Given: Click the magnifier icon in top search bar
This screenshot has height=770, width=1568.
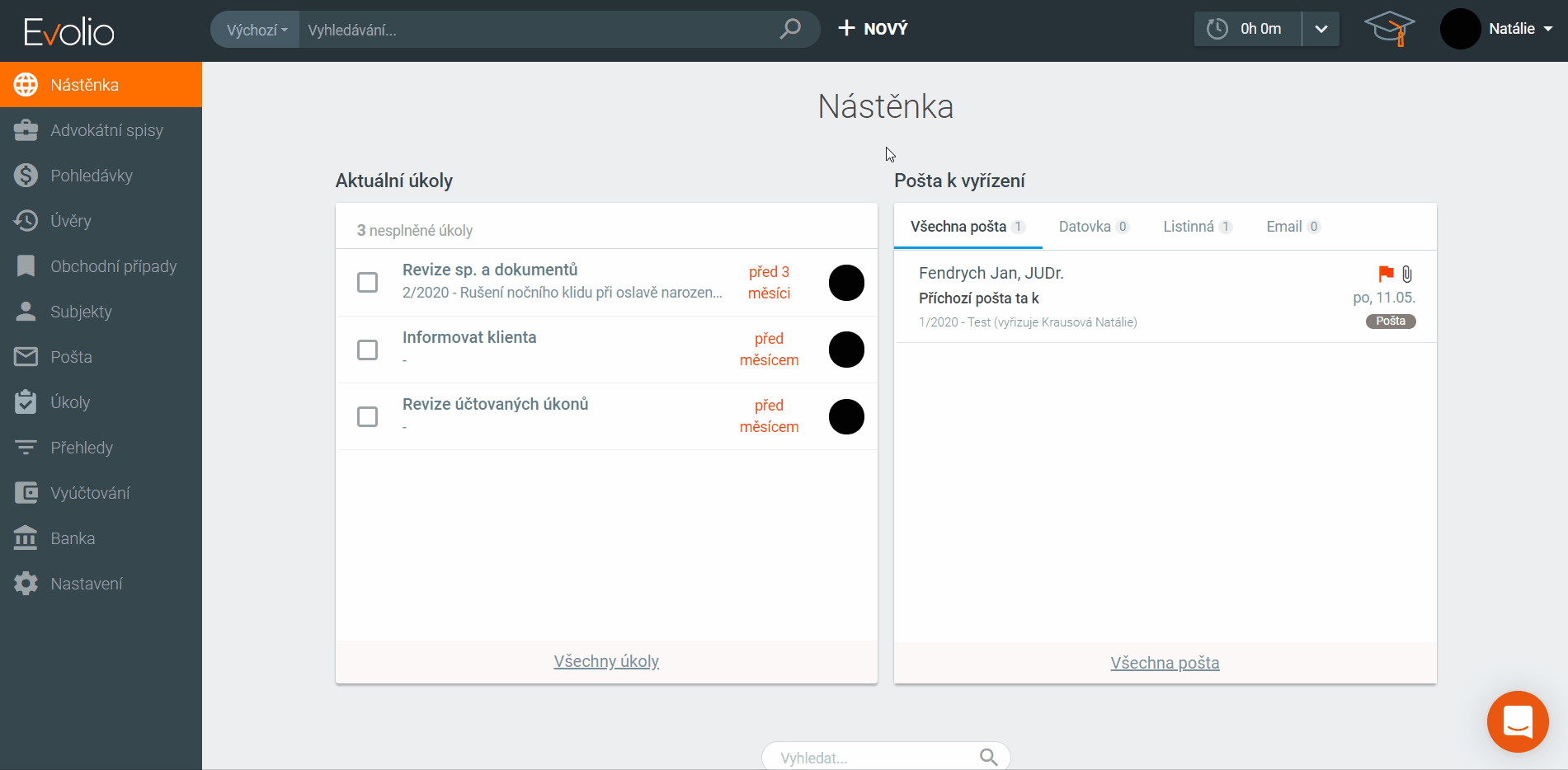Looking at the screenshot, I should [x=790, y=29].
